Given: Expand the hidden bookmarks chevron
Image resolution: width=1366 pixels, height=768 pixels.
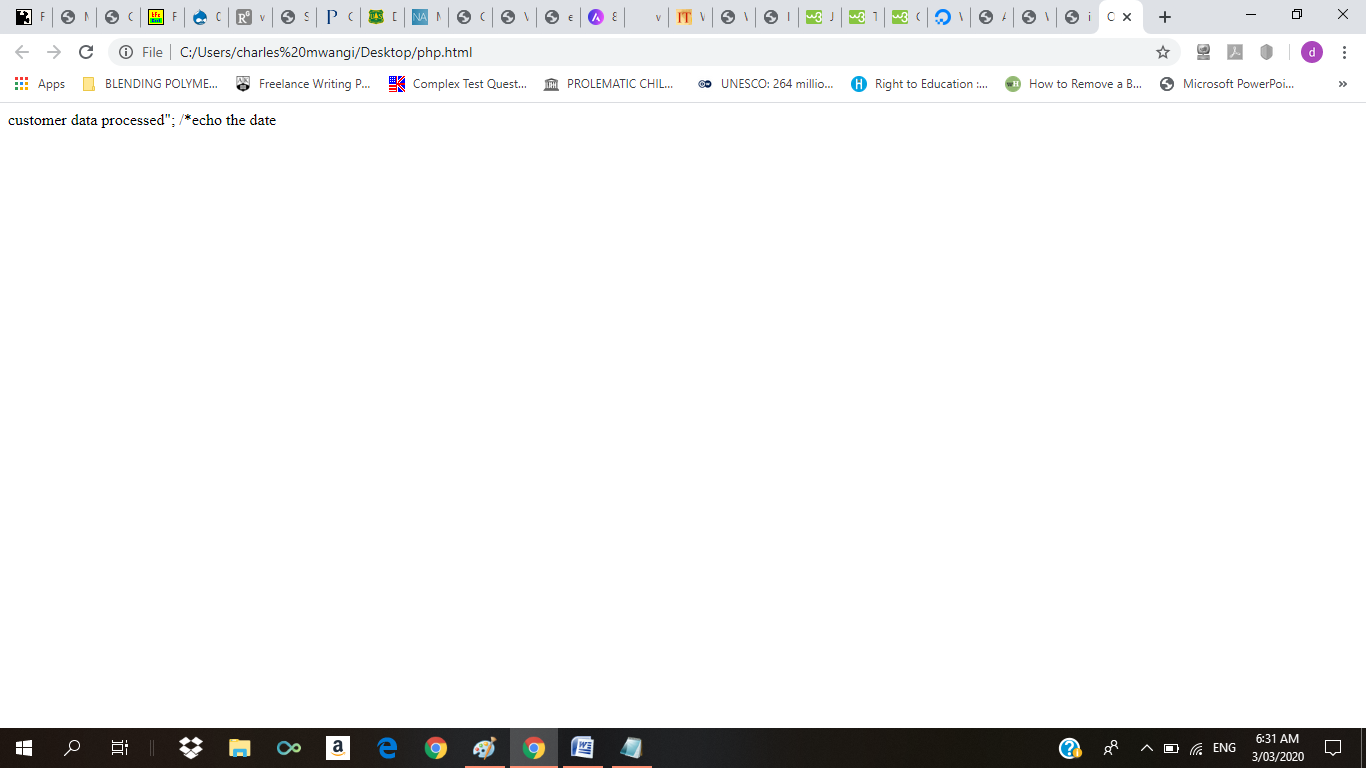Looking at the screenshot, I should point(1342,84).
